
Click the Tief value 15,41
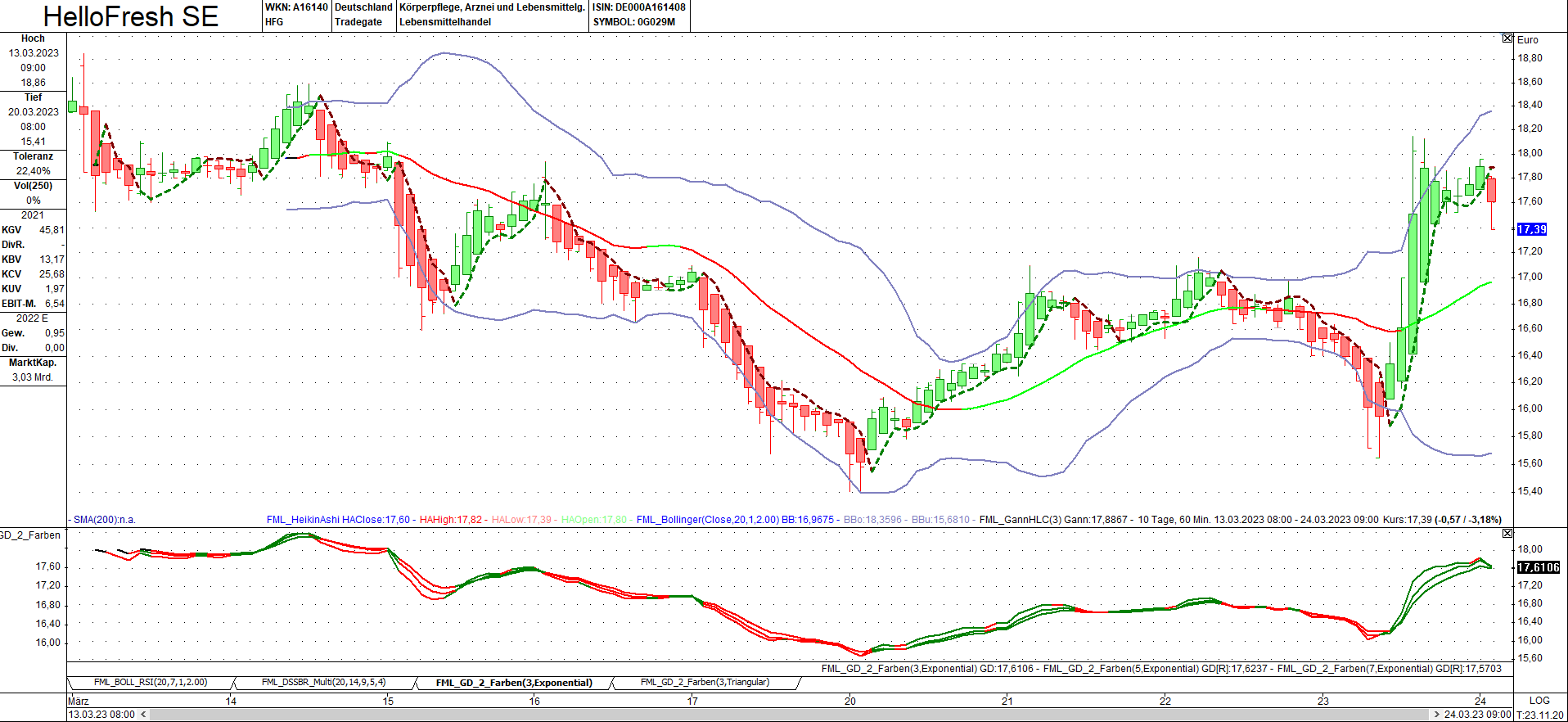34,142
